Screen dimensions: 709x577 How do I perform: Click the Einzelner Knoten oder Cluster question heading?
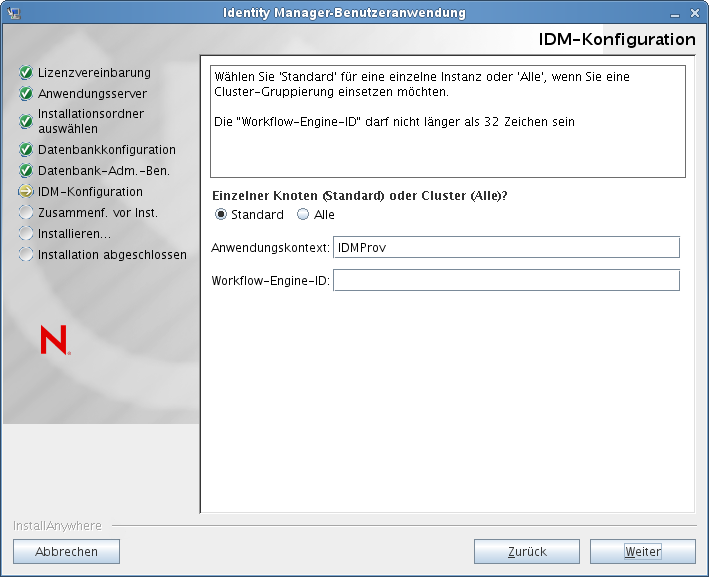360,196
